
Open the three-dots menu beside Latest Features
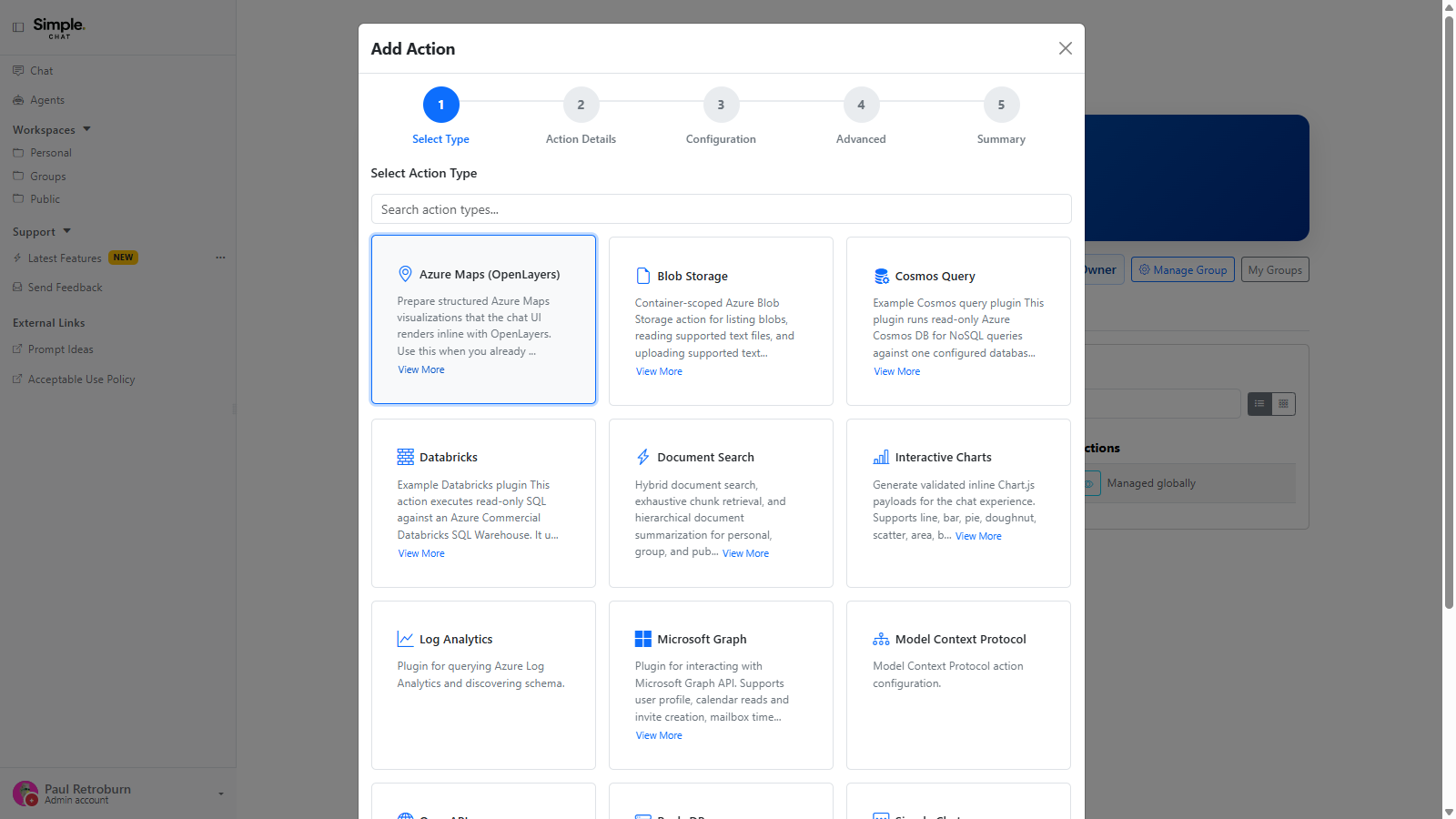[220, 258]
